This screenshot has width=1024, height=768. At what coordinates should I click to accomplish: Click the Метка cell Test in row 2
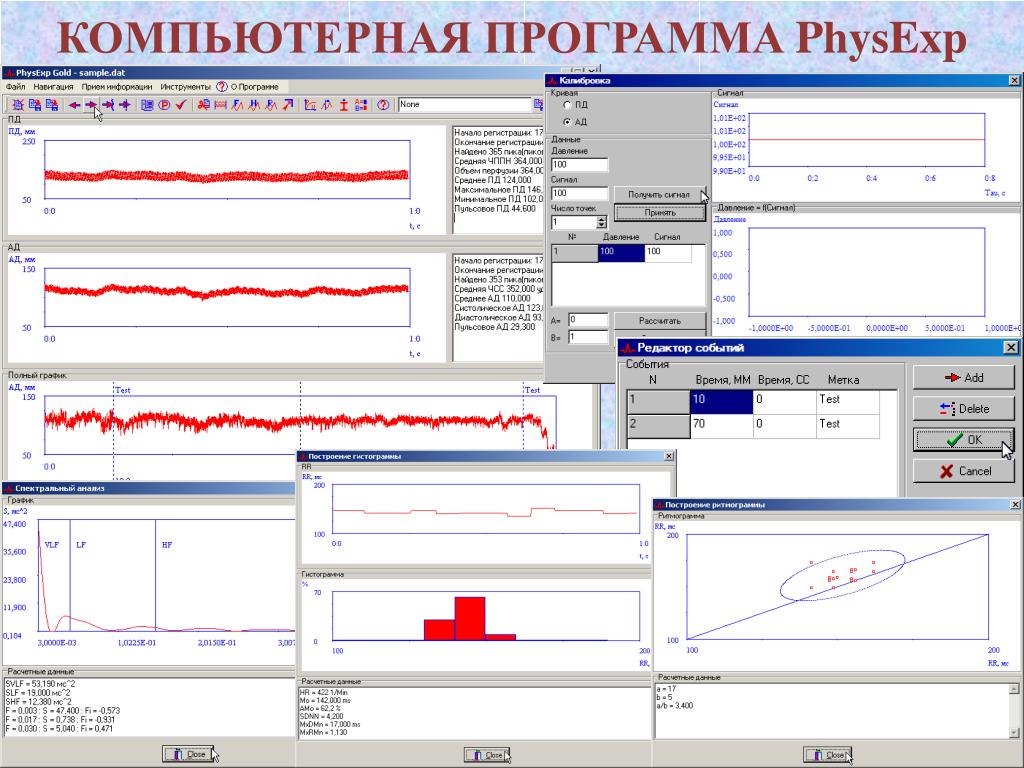click(x=847, y=424)
